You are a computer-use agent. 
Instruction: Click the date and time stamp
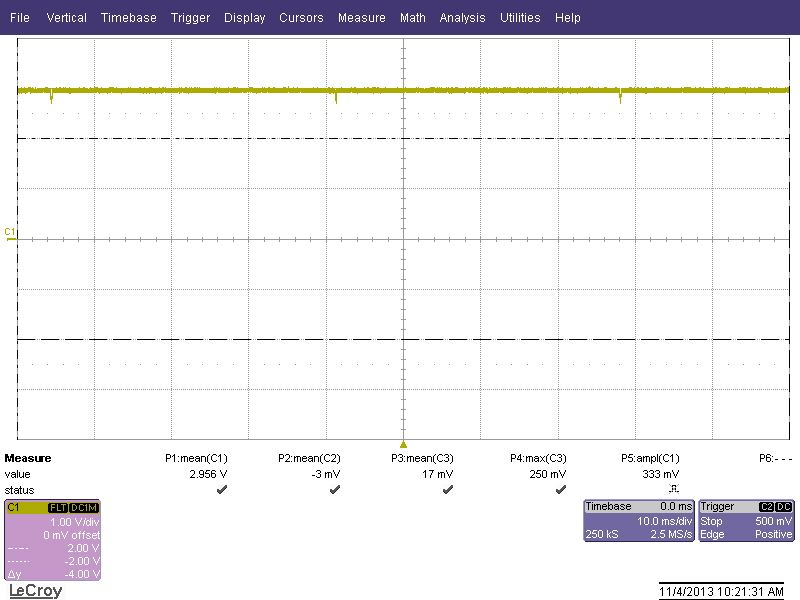click(721, 591)
